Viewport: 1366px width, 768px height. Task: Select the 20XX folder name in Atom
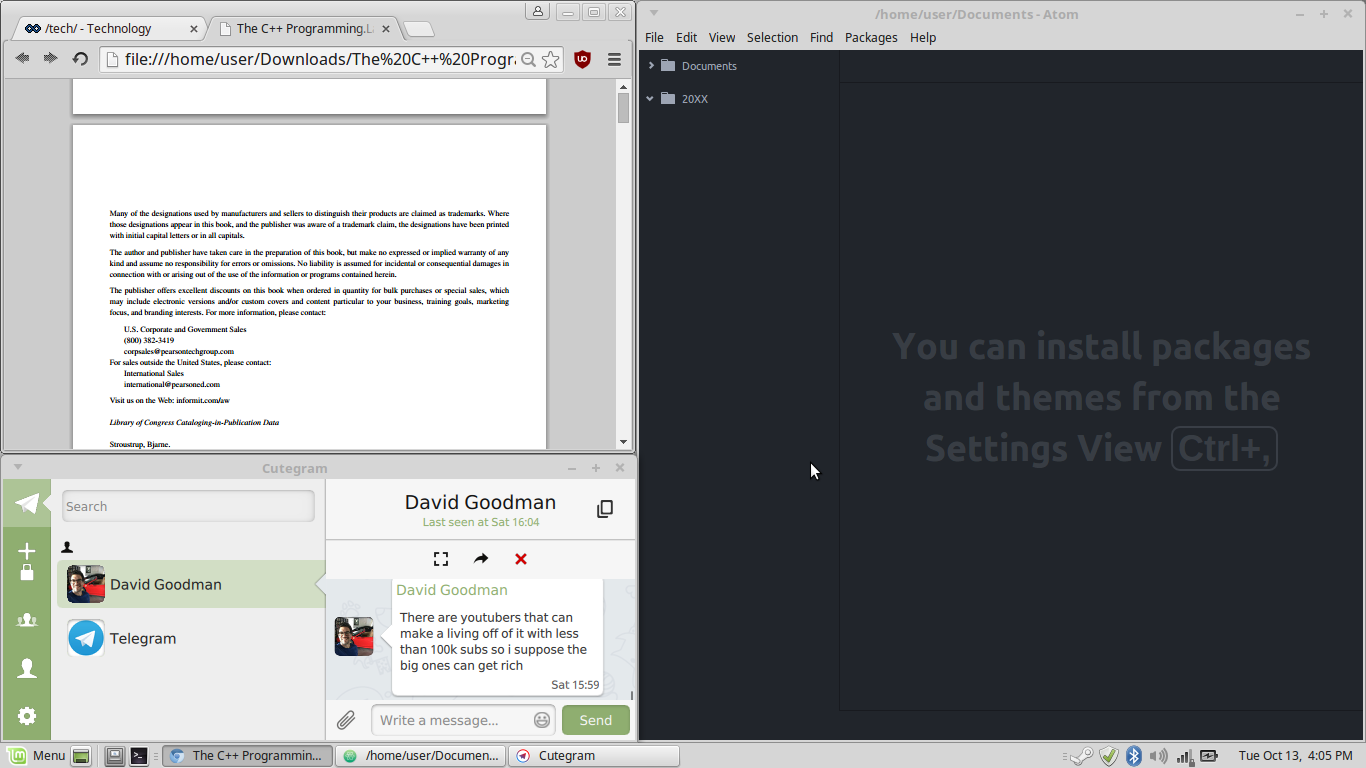(695, 99)
